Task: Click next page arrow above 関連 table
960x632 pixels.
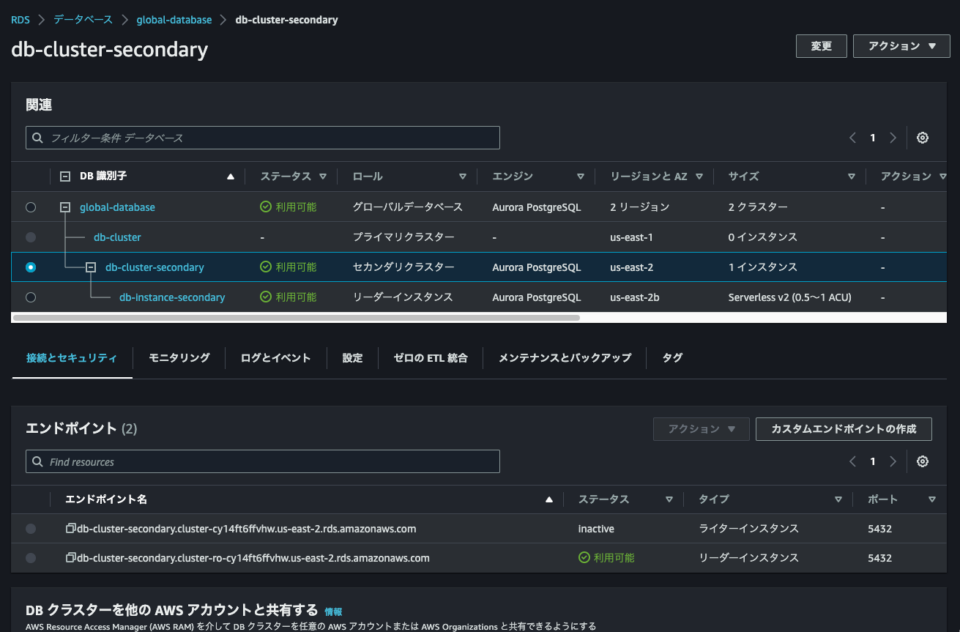Action: (x=892, y=137)
